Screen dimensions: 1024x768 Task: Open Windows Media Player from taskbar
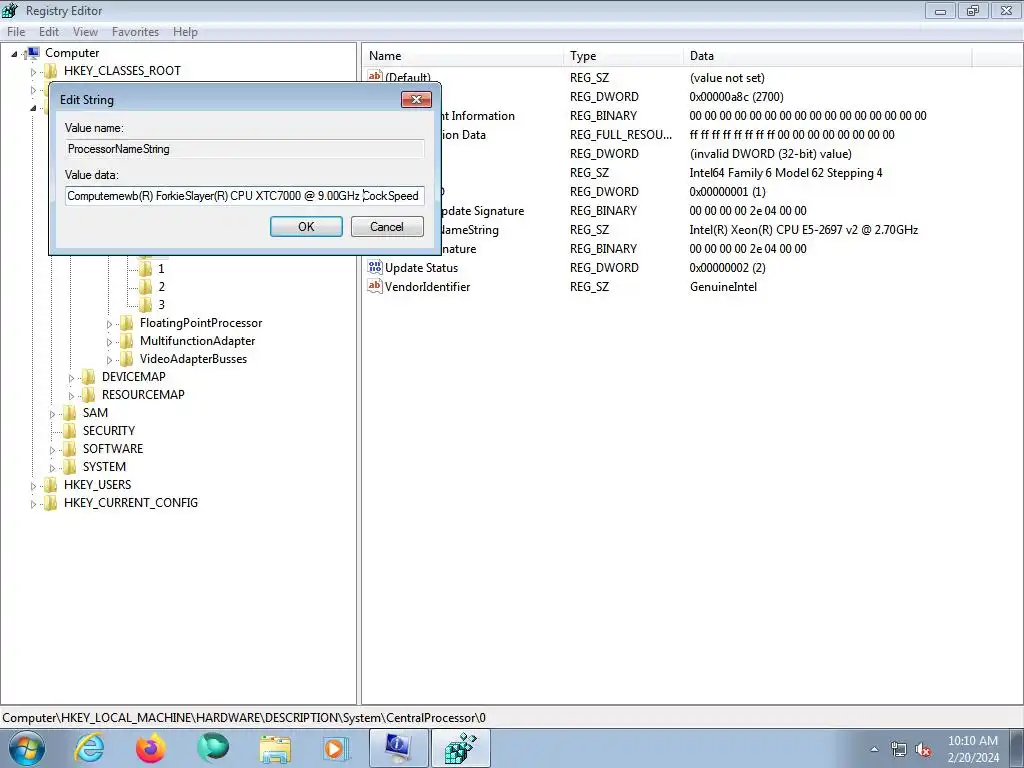coord(336,748)
